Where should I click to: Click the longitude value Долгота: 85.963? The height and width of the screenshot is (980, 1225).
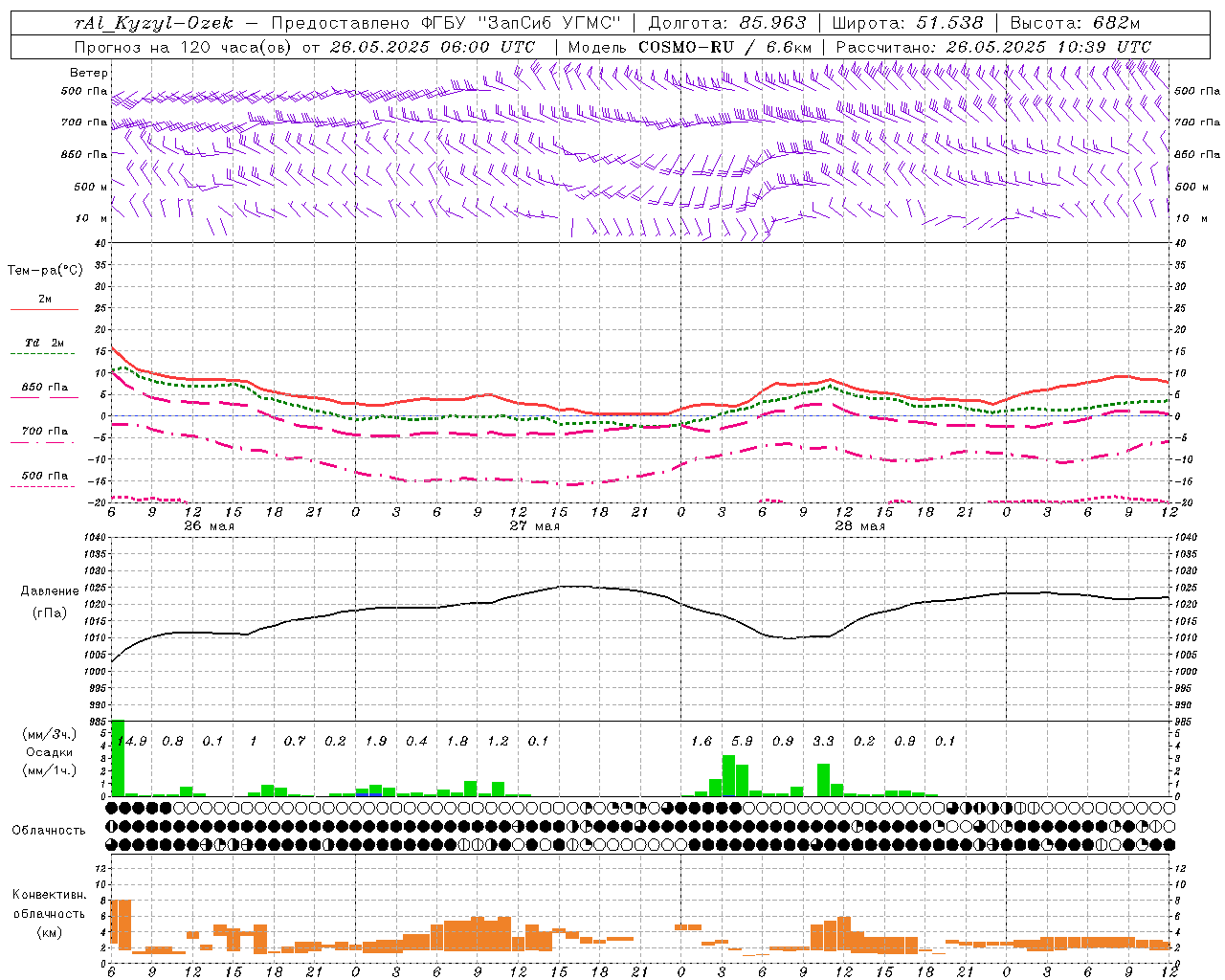(727, 23)
